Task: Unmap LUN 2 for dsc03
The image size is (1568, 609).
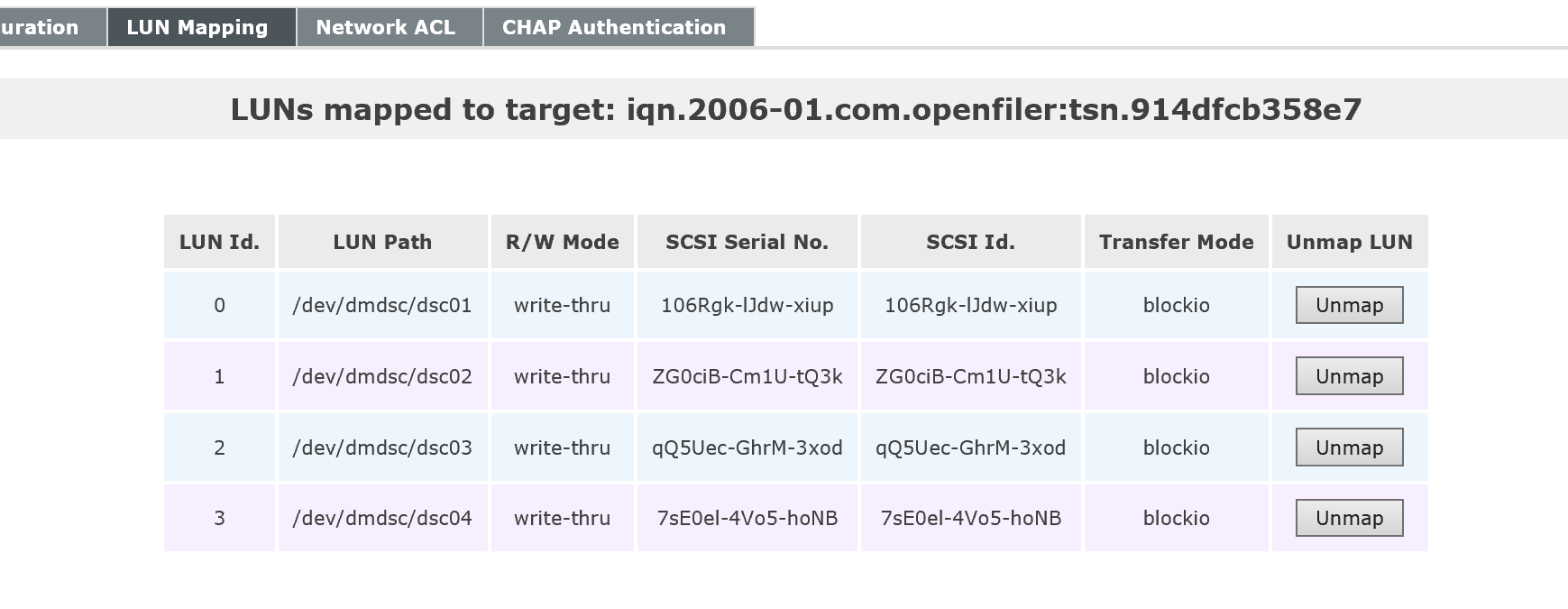Action: point(1349,448)
